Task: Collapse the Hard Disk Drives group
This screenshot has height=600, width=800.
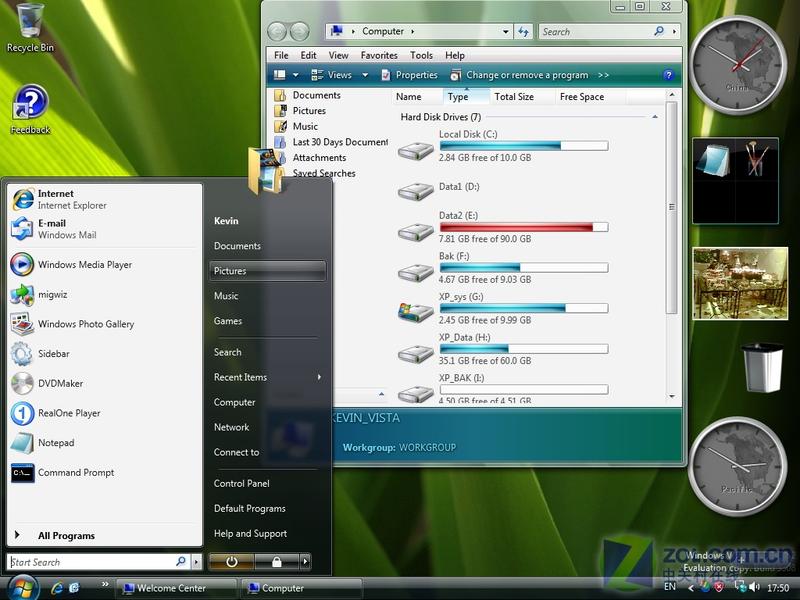Action: [655, 117]
